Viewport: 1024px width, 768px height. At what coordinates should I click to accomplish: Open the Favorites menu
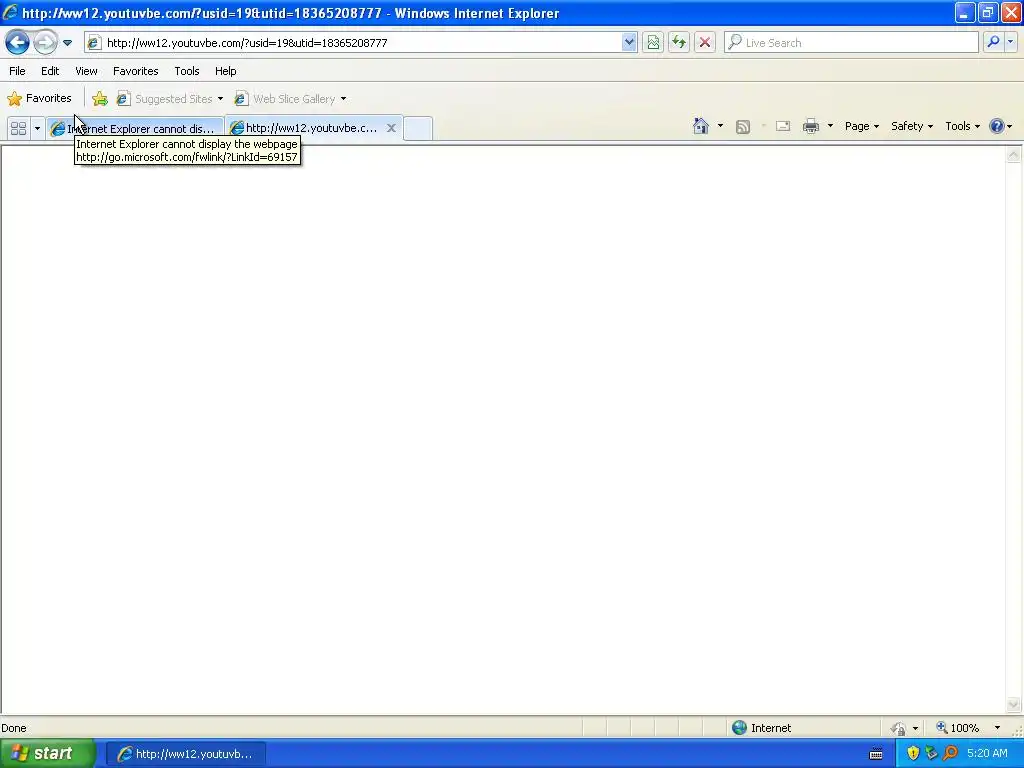coord(136,71)
